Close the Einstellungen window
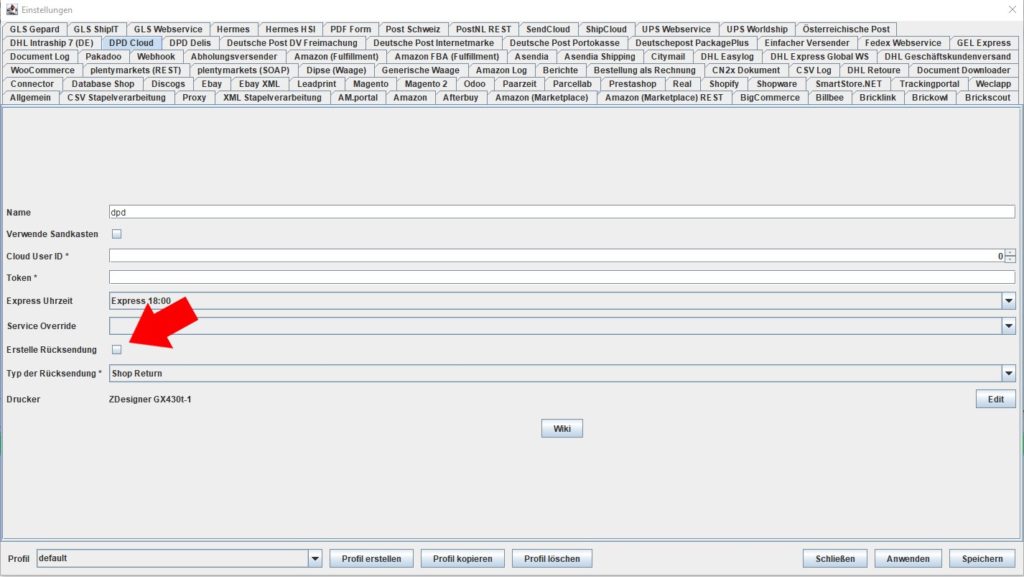The width and height of the screenshot is (1024, 577). click(1012, 9)
